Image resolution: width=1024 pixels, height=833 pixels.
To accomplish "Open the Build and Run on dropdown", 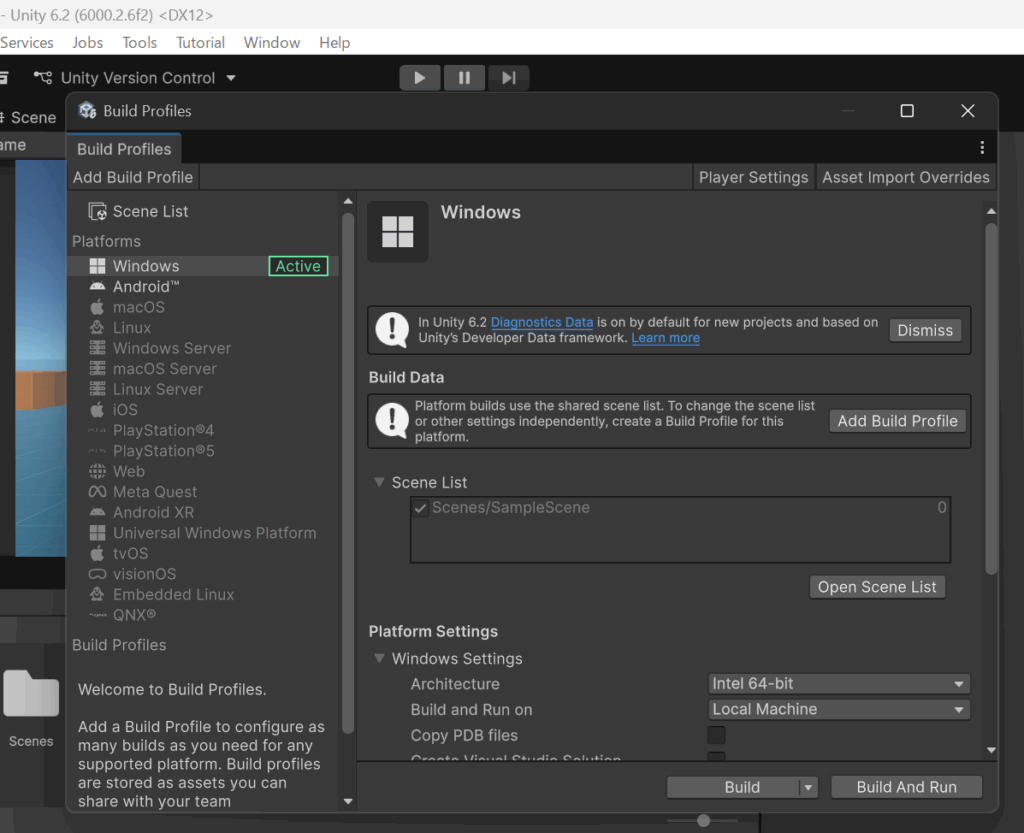I will point(836,710).
